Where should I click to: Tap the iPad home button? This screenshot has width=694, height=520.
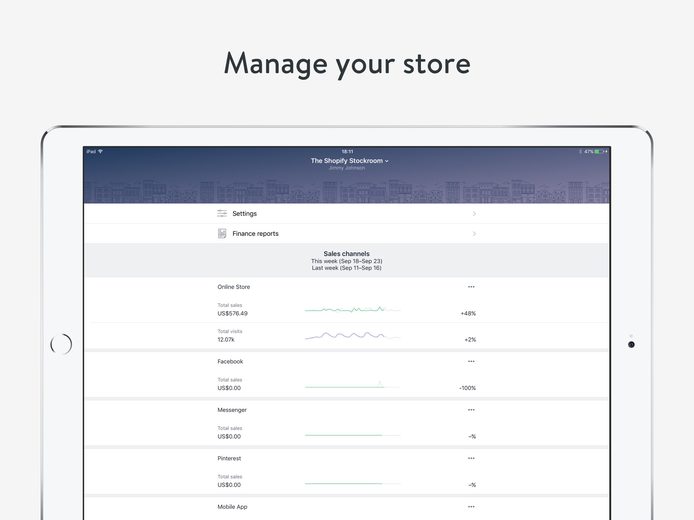coord(61,344)
